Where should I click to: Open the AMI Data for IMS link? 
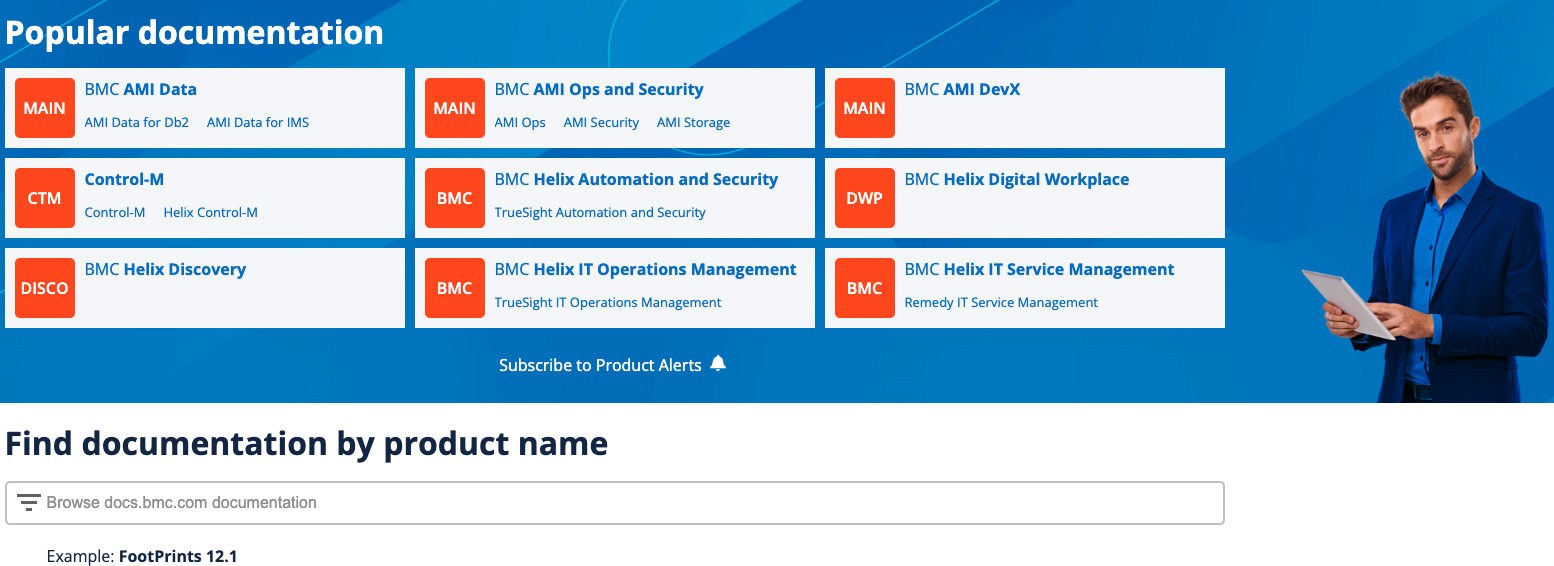[x=258, y=122]
